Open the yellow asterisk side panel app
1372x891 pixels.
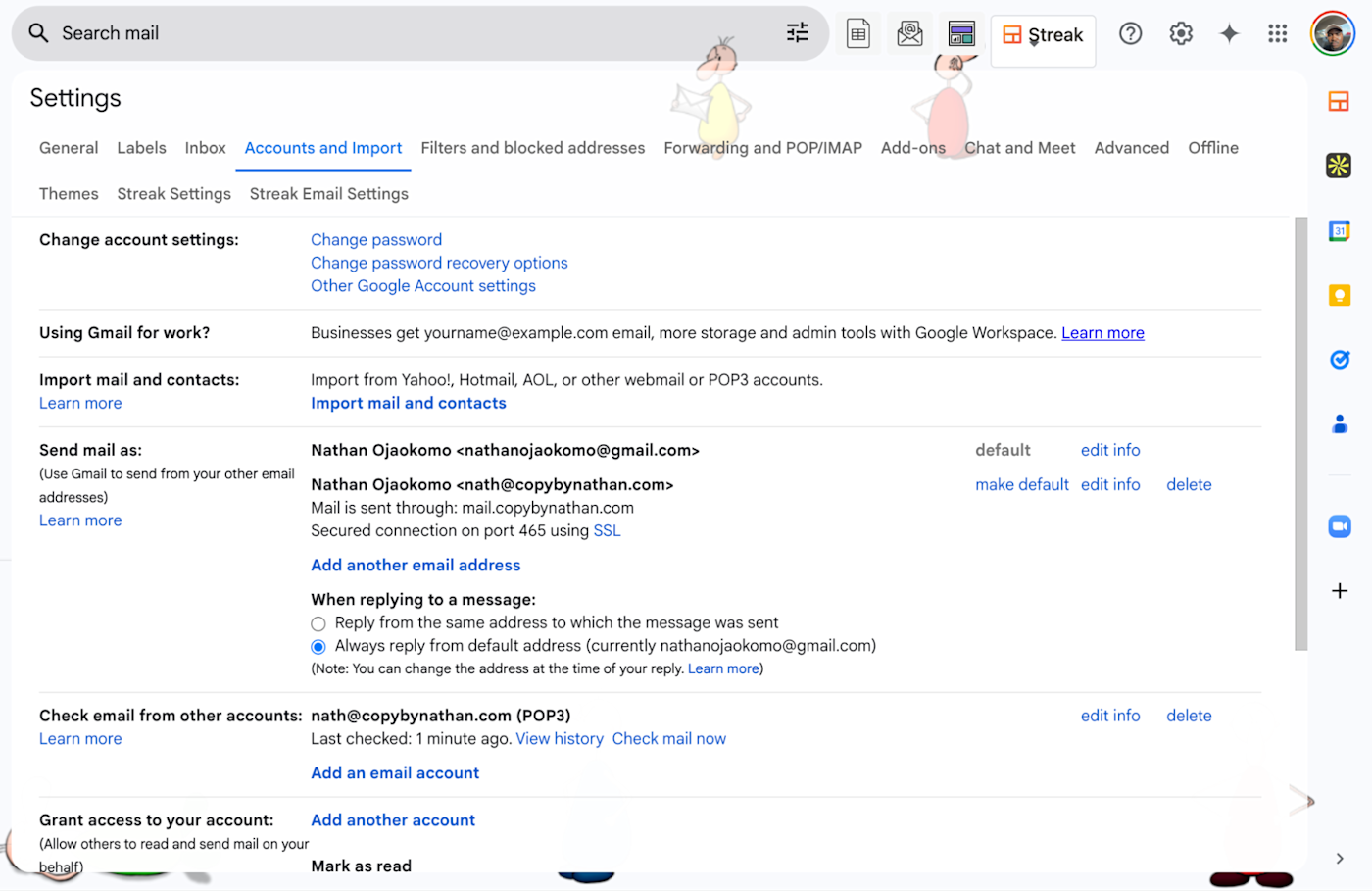pos(1339,166)
